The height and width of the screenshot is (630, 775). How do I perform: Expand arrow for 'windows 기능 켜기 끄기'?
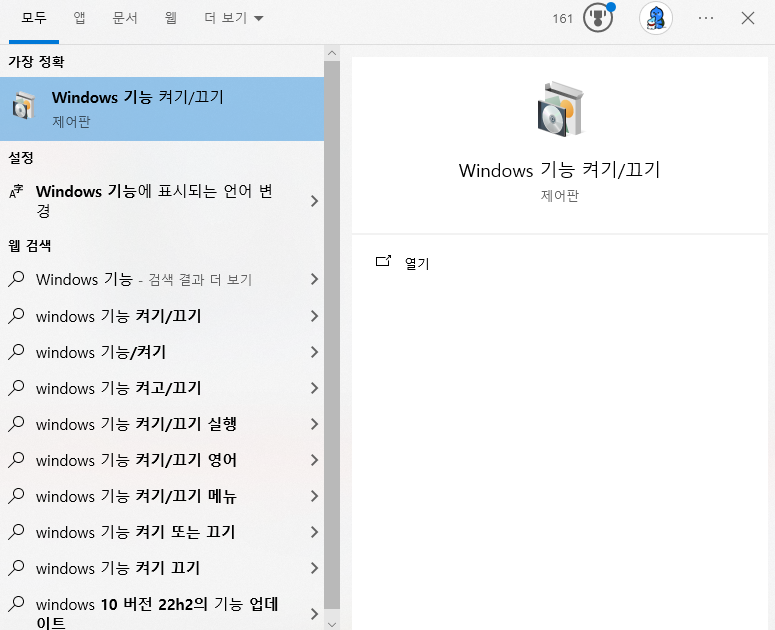click(x=314, y=568)
